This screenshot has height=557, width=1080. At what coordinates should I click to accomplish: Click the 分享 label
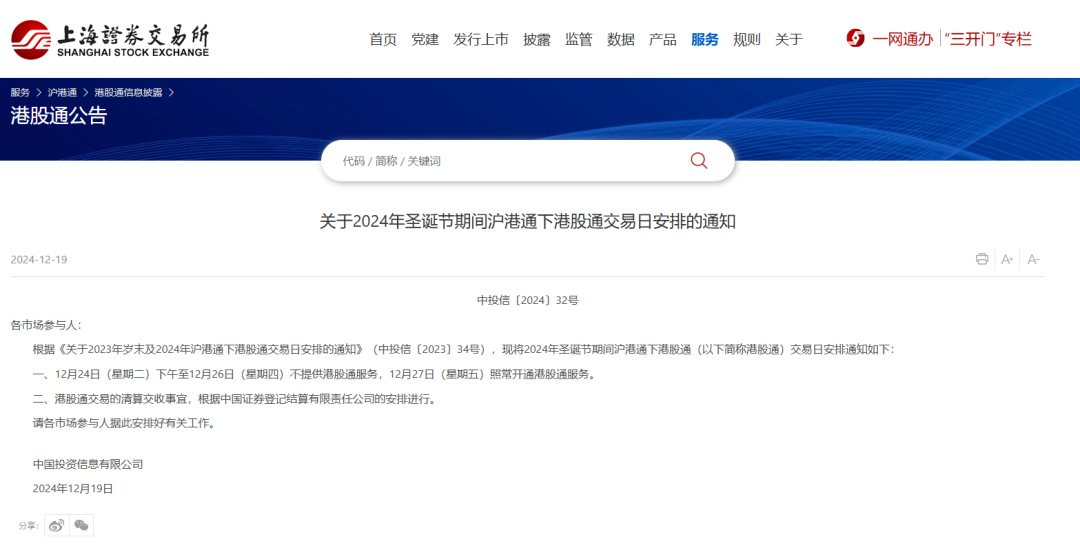pyautogui.click(x=28, y=526)
